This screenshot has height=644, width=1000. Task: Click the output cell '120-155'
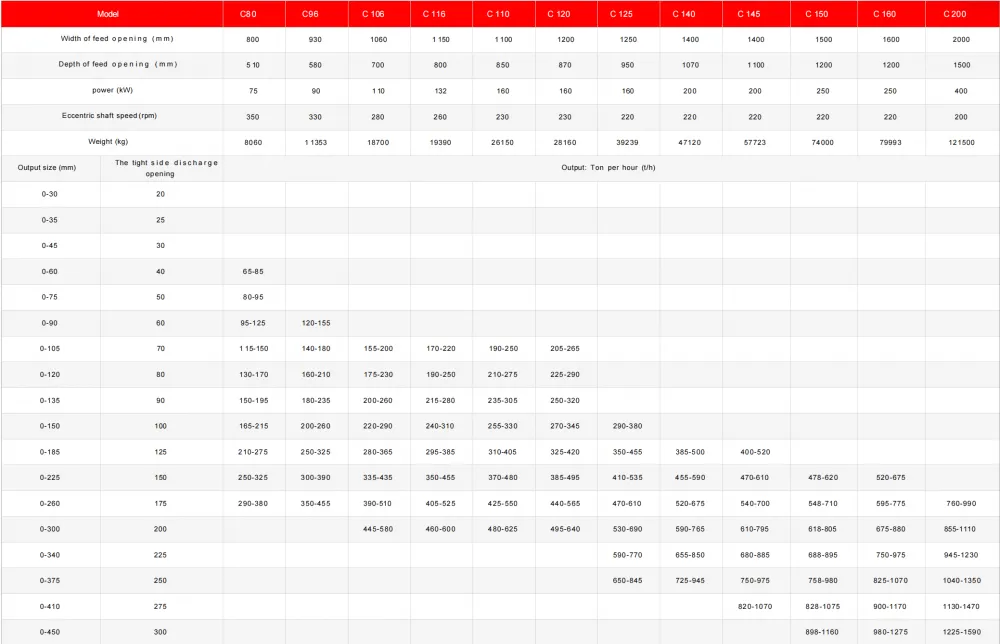click(316, 323)
